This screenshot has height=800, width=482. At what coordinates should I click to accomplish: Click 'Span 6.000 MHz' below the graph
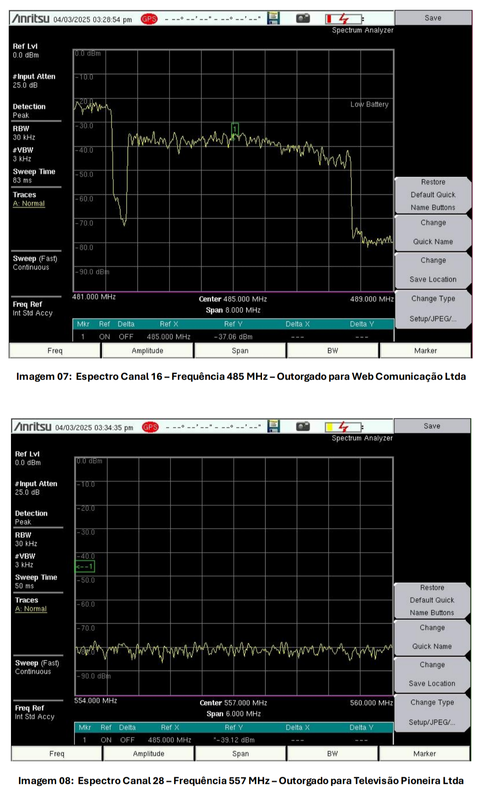coord(233,714)
